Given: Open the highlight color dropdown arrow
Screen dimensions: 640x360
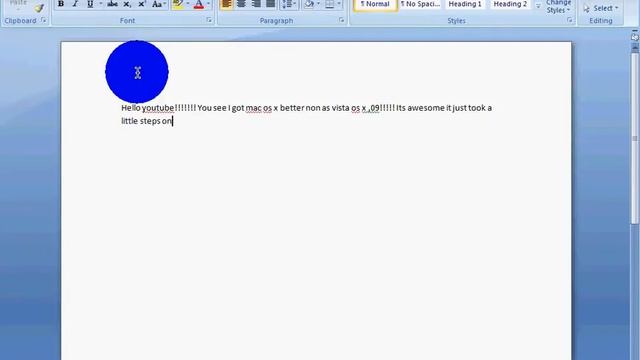Looking at the screenshot, I should (x=187, y=4).
